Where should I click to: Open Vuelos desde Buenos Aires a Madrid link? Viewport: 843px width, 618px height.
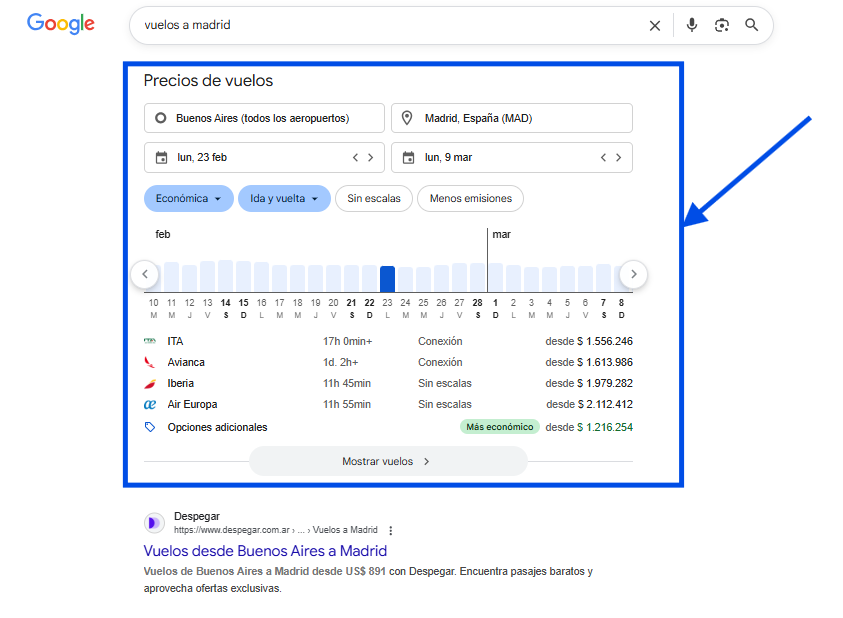[265, 551]
